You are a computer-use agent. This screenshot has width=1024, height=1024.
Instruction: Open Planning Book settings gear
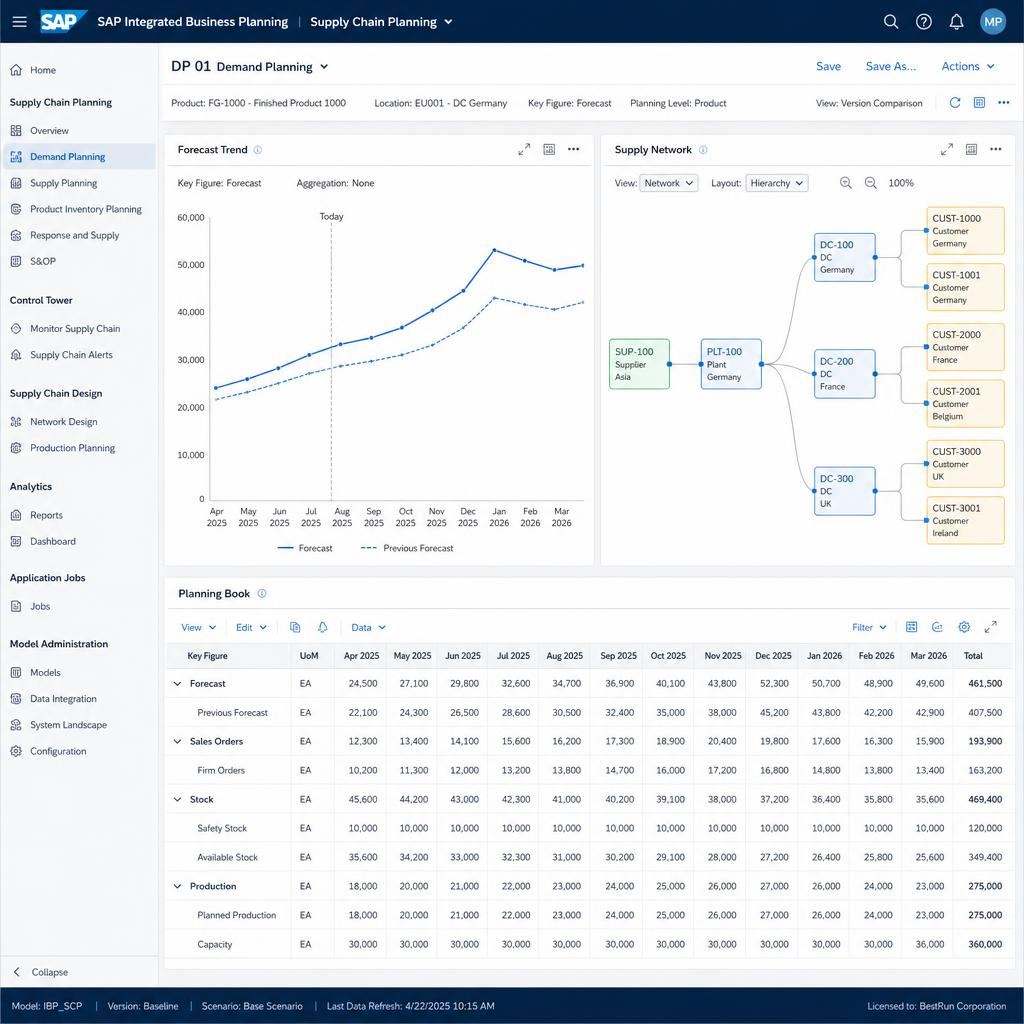[x=964, y=627]
